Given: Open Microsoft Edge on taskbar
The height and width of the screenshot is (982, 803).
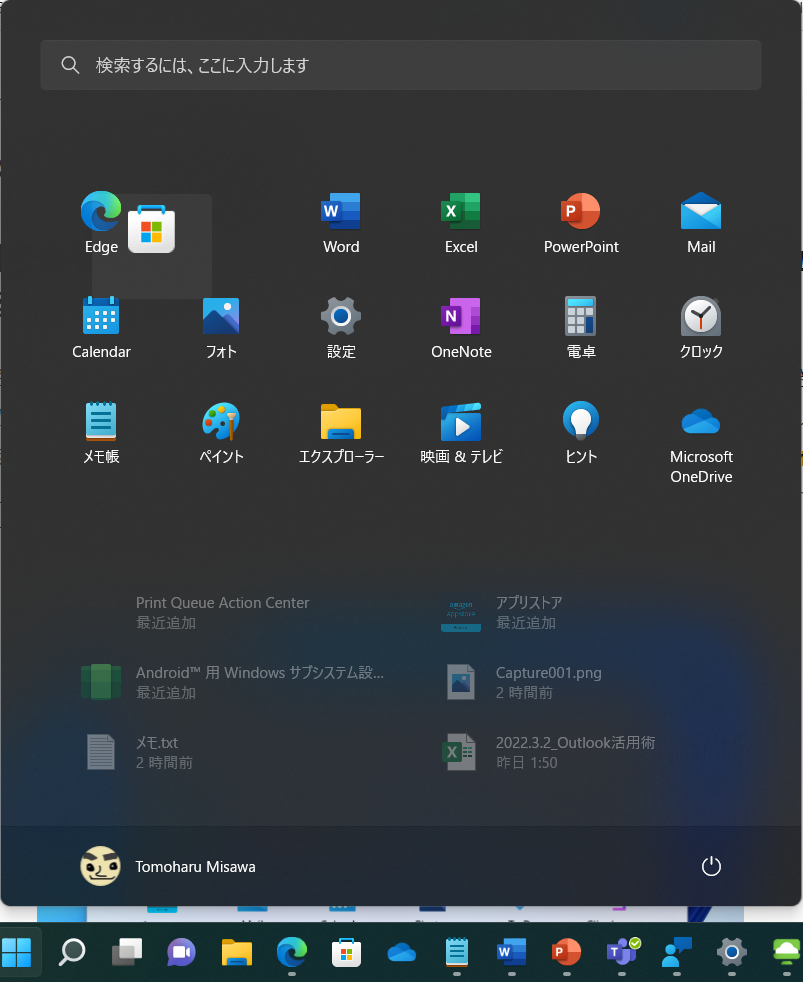Looking at the screenshot, I should pos(292,953).
